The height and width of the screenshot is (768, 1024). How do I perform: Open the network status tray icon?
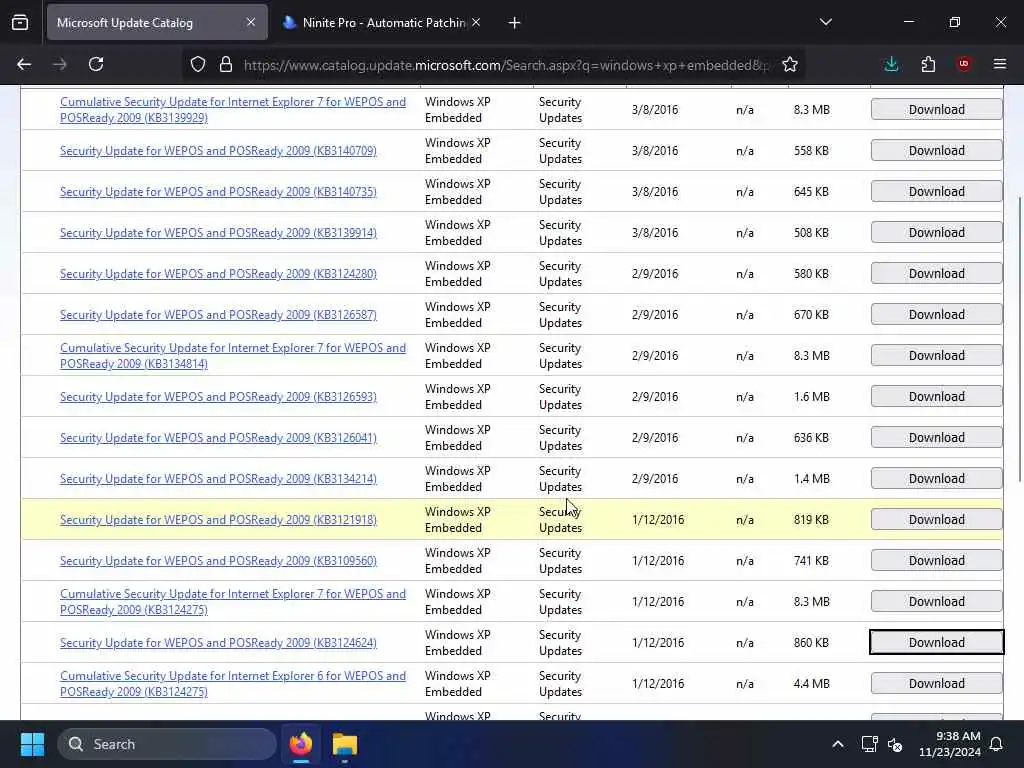[869, 744]
